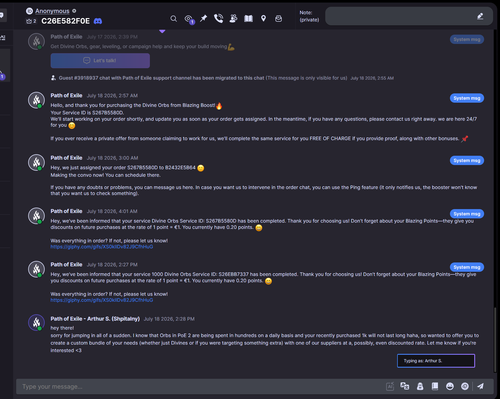The image size is (500, 399).
Task: Click the order count icon showing 2
Action: tap(31, 21)
